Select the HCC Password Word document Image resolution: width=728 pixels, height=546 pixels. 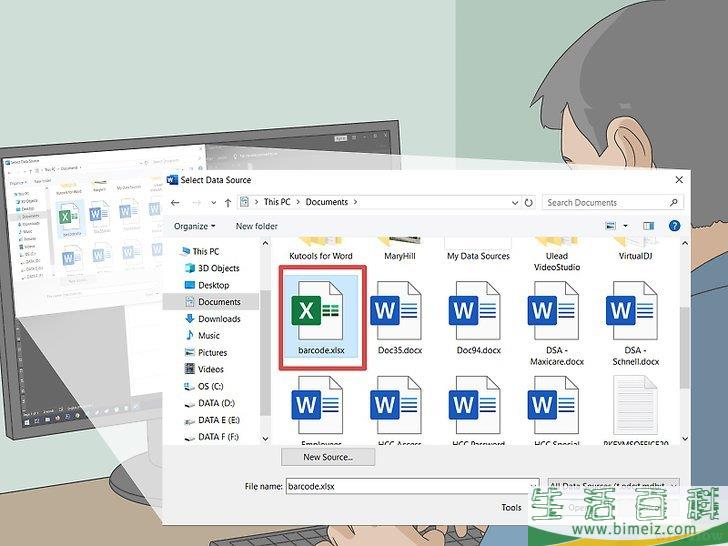coord(478,411)
